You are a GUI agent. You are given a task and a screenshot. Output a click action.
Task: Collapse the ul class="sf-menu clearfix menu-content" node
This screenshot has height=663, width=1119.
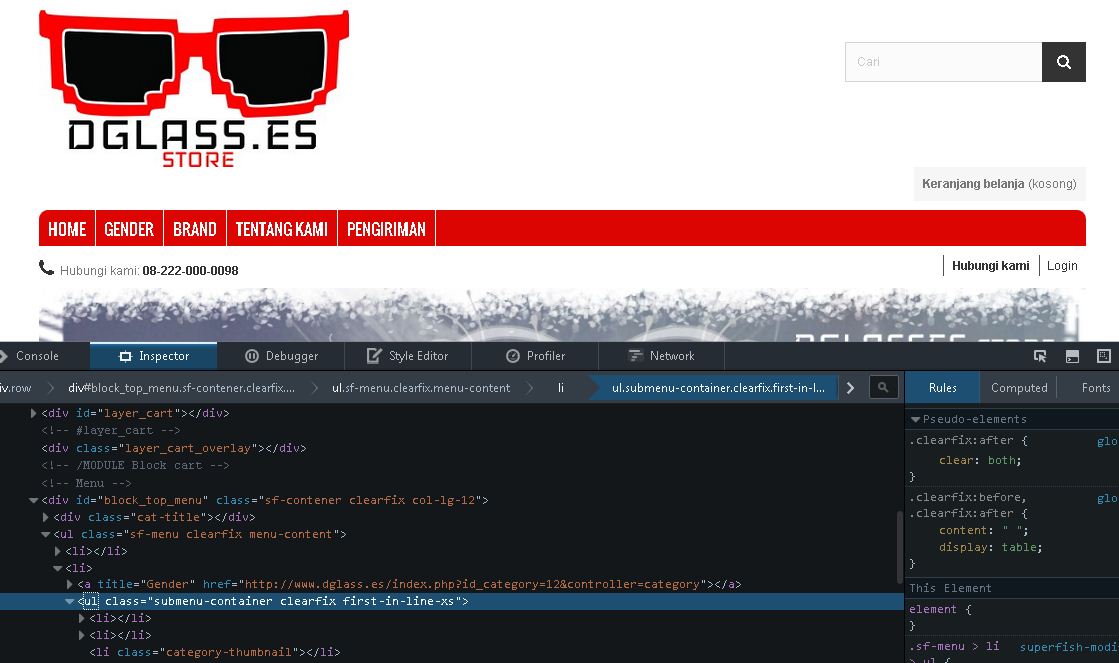tap(45, 535)
